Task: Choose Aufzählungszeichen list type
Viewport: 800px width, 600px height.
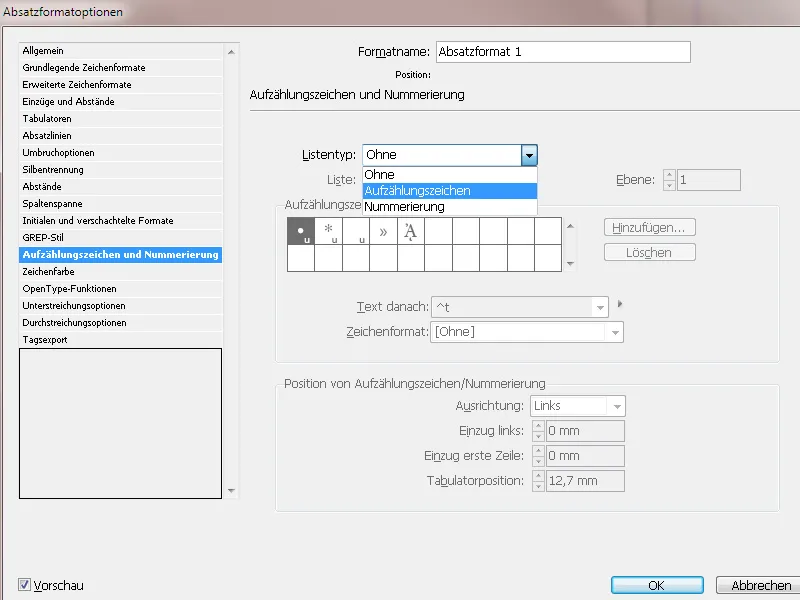Action: [x=449, y=191]
